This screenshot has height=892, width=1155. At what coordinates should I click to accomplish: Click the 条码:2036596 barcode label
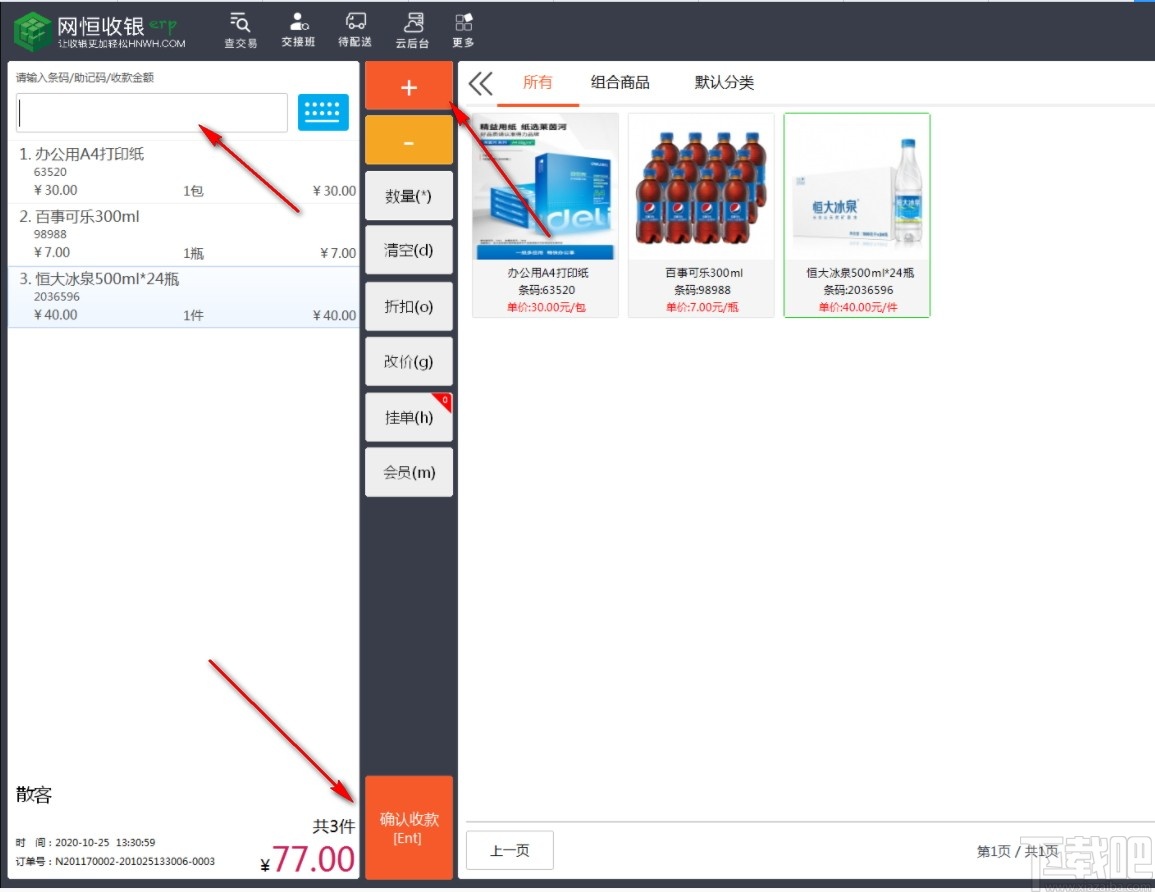click(x=858, y=290)
